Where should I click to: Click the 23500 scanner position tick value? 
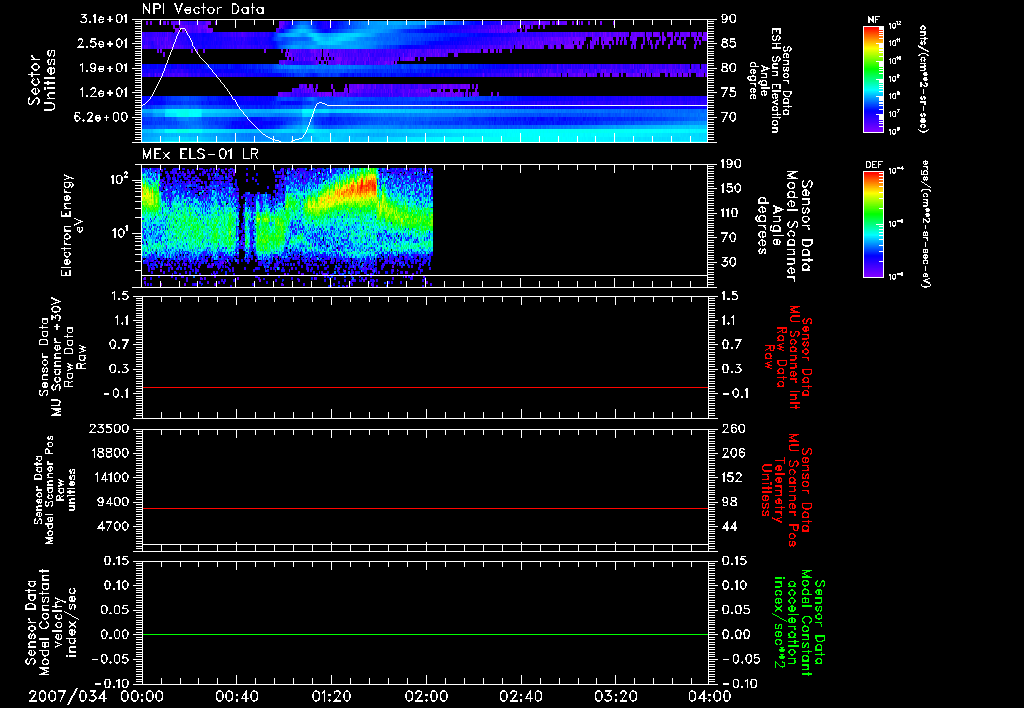[x=109, y=428]
